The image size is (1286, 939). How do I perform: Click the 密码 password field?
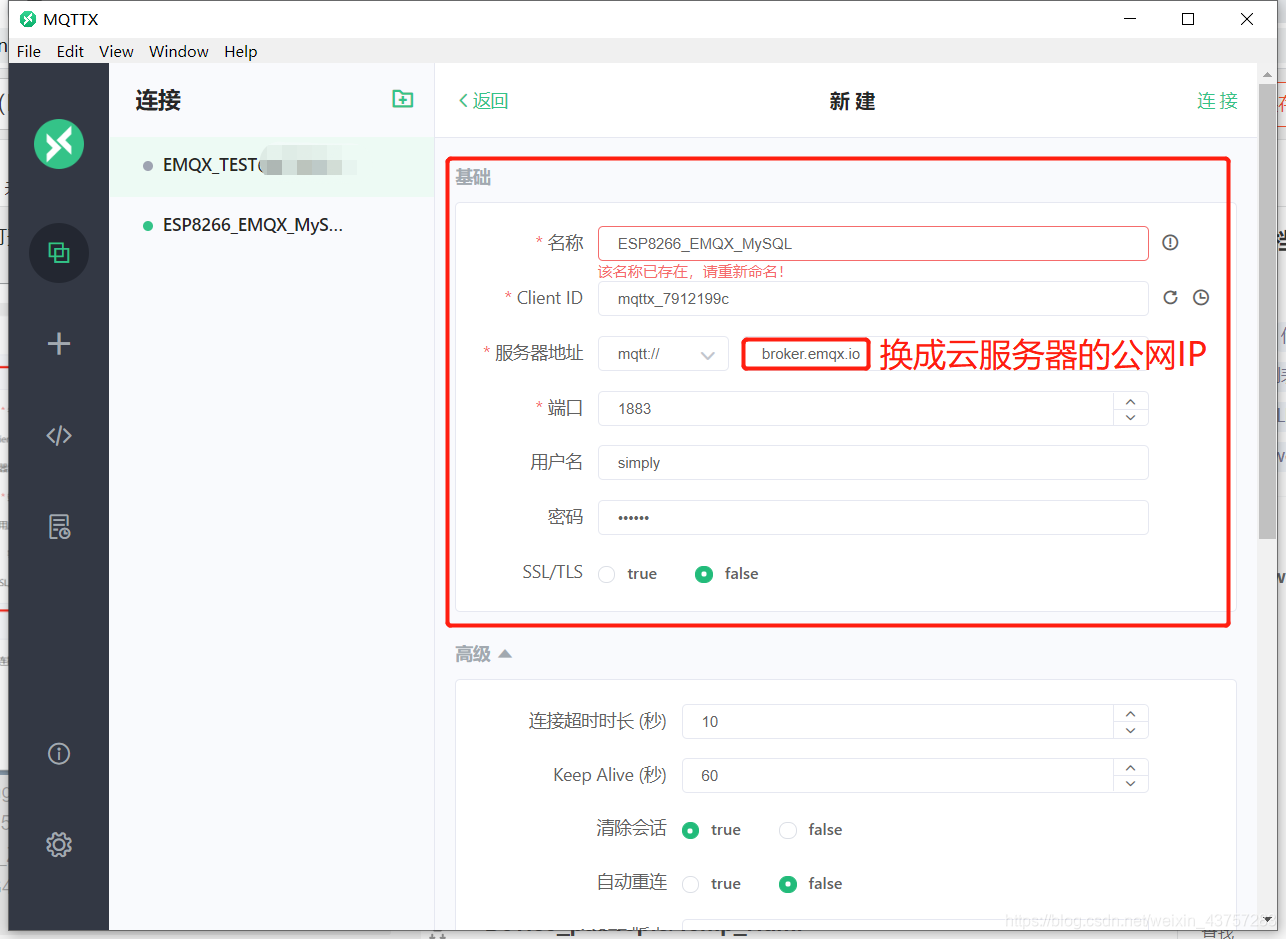point(873,517)
